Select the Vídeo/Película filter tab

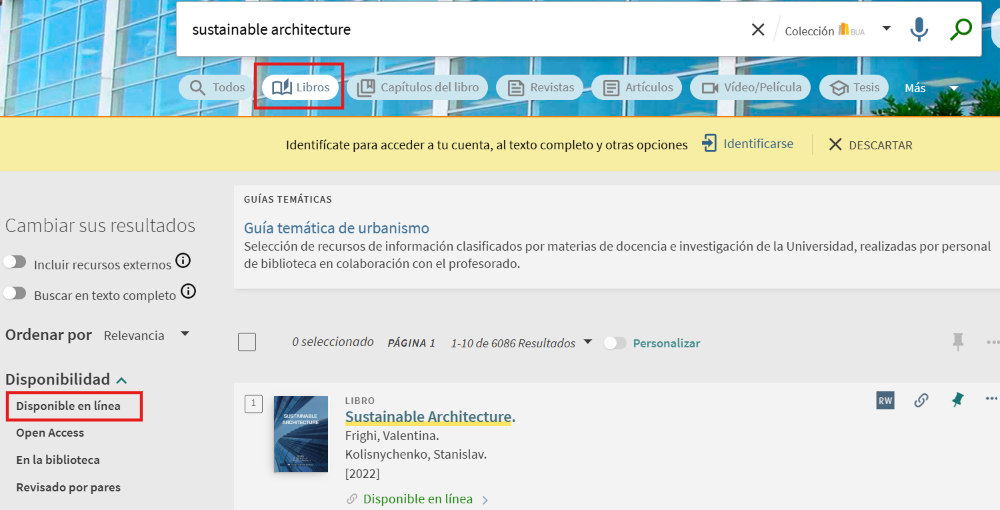pyautogui.click(x=751, y=87)
